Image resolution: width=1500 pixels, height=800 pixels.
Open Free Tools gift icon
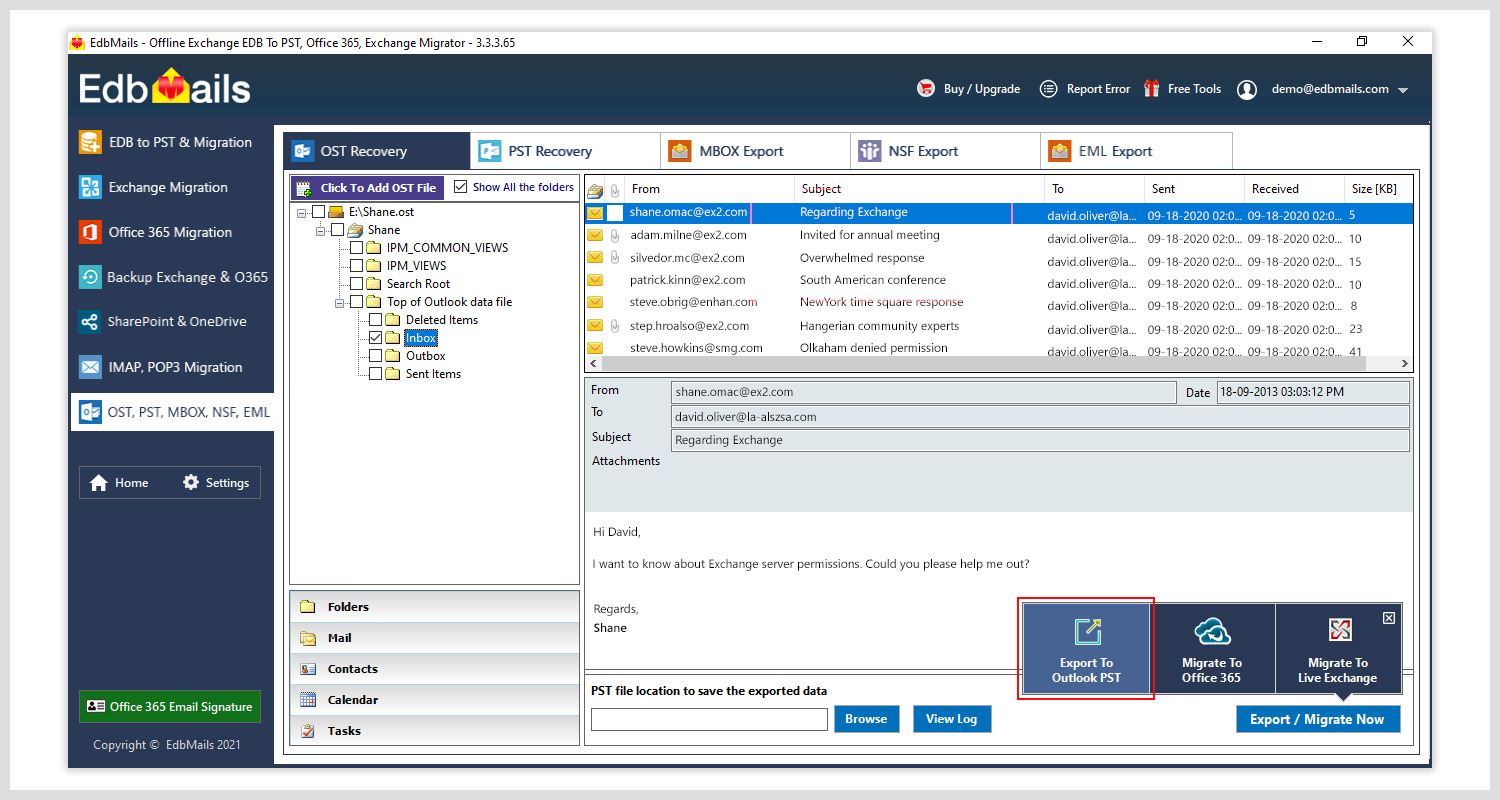tap(1152, 89)
